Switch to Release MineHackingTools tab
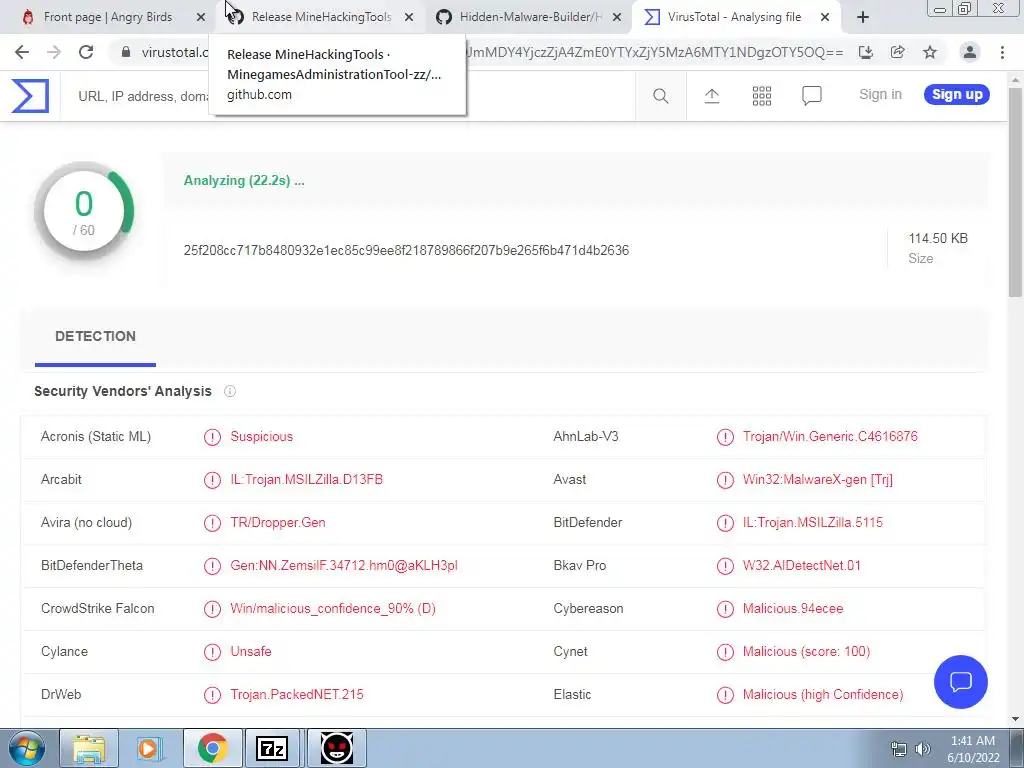 pos(321,18)
